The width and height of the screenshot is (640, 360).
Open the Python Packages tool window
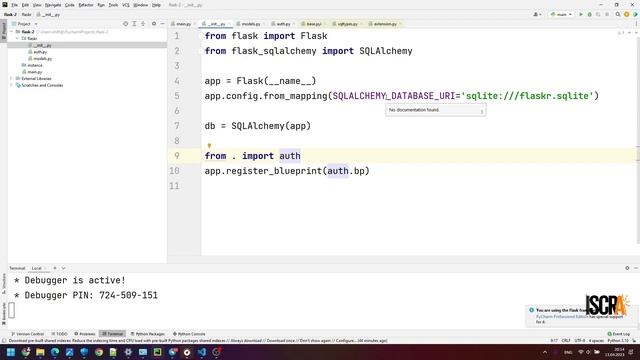click(148, 334)
